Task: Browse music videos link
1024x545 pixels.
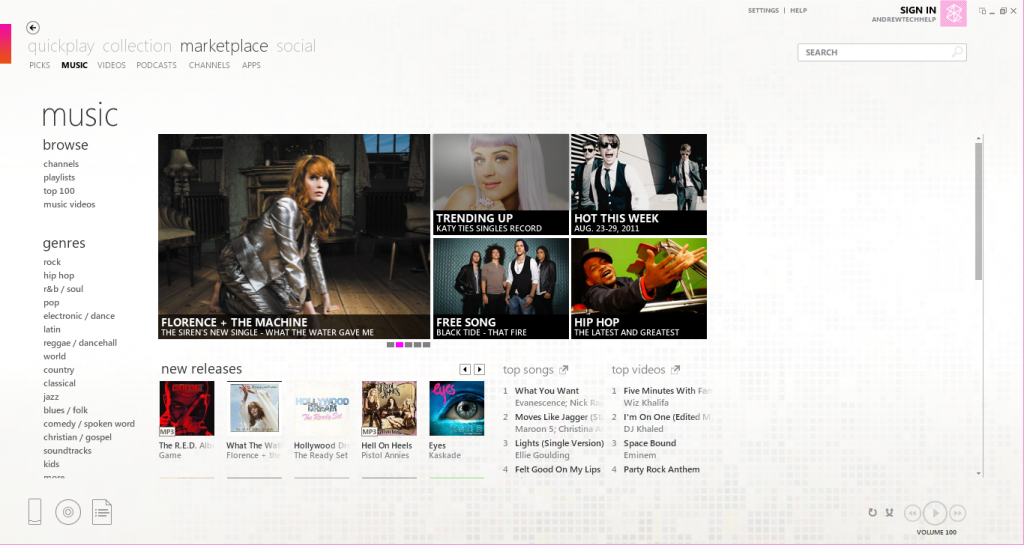Action: click(69, 204)
